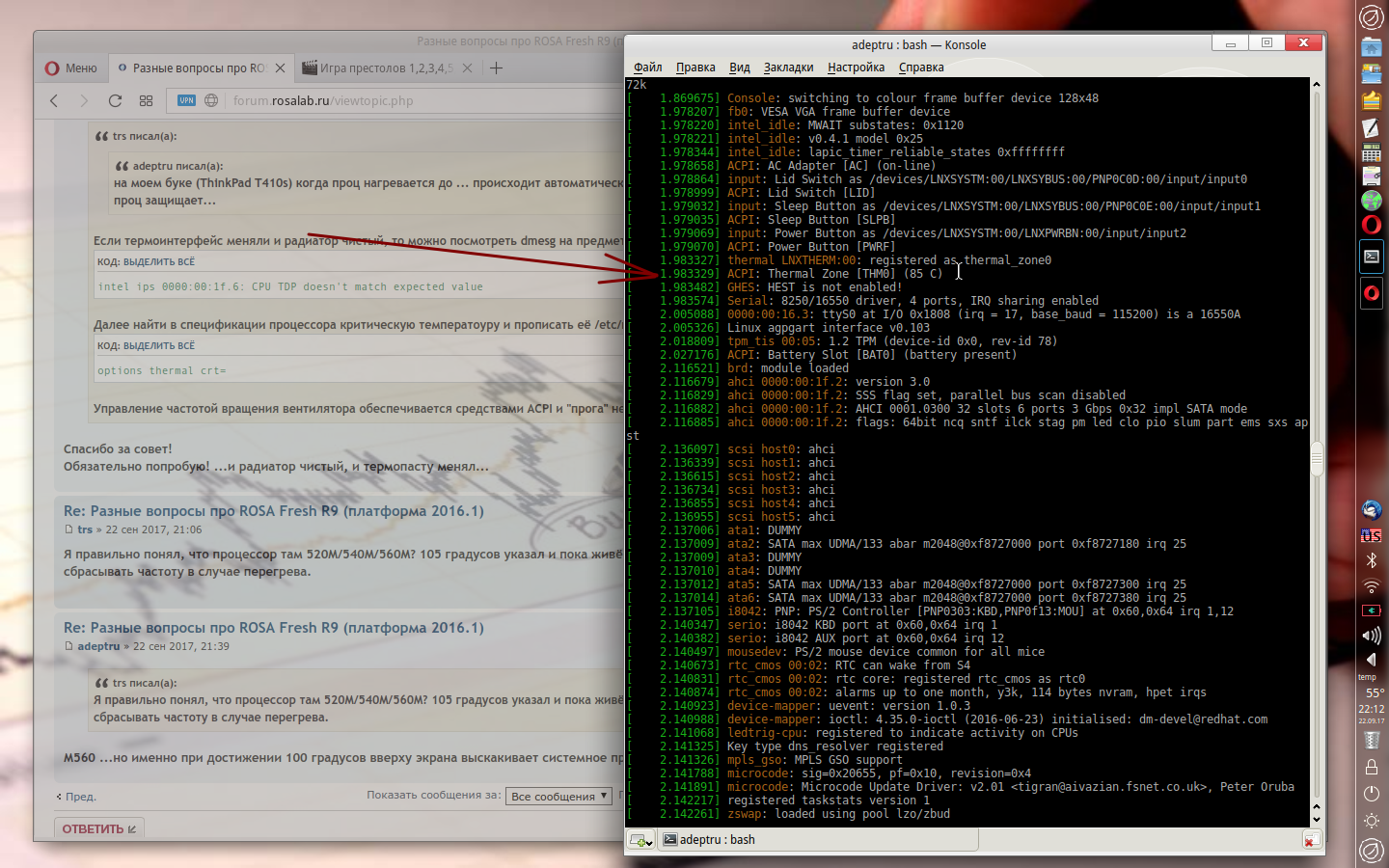The height and width of the screenshot is (868, 1389).
Task: Open the trs author profile link
Action: [x=85, y=529]
